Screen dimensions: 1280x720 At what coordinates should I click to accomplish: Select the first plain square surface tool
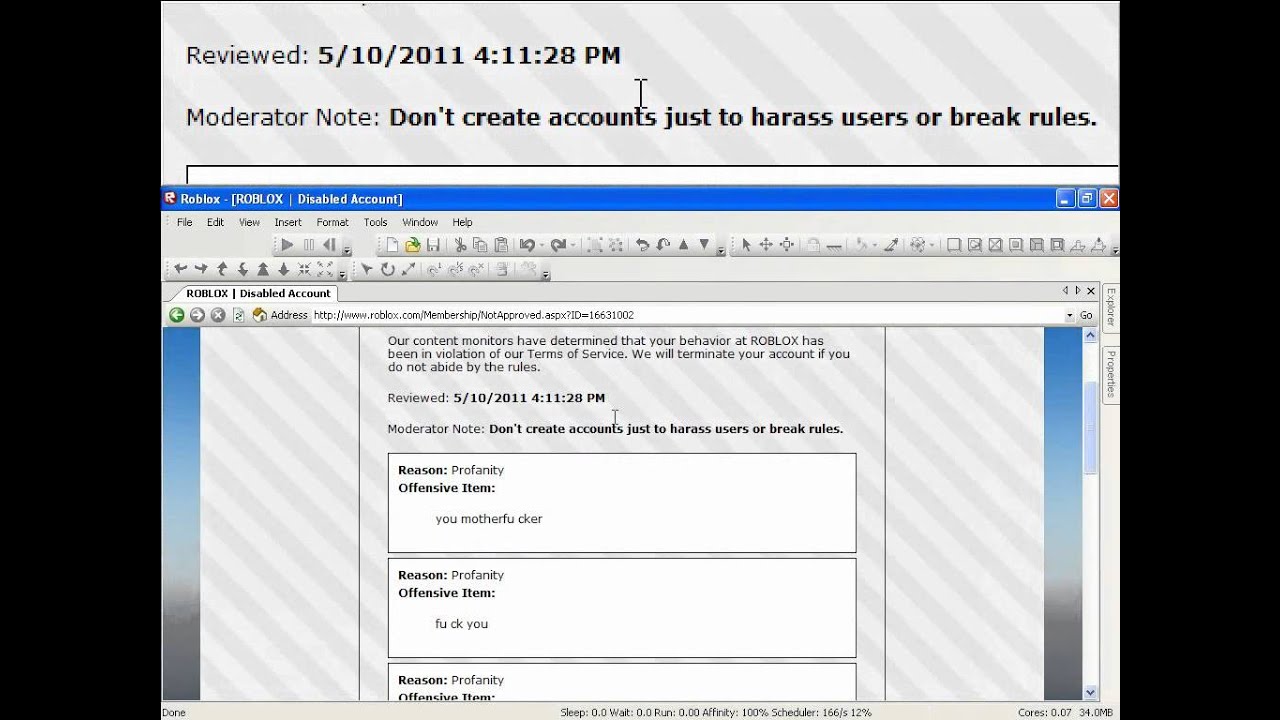[x=953, y=245]
